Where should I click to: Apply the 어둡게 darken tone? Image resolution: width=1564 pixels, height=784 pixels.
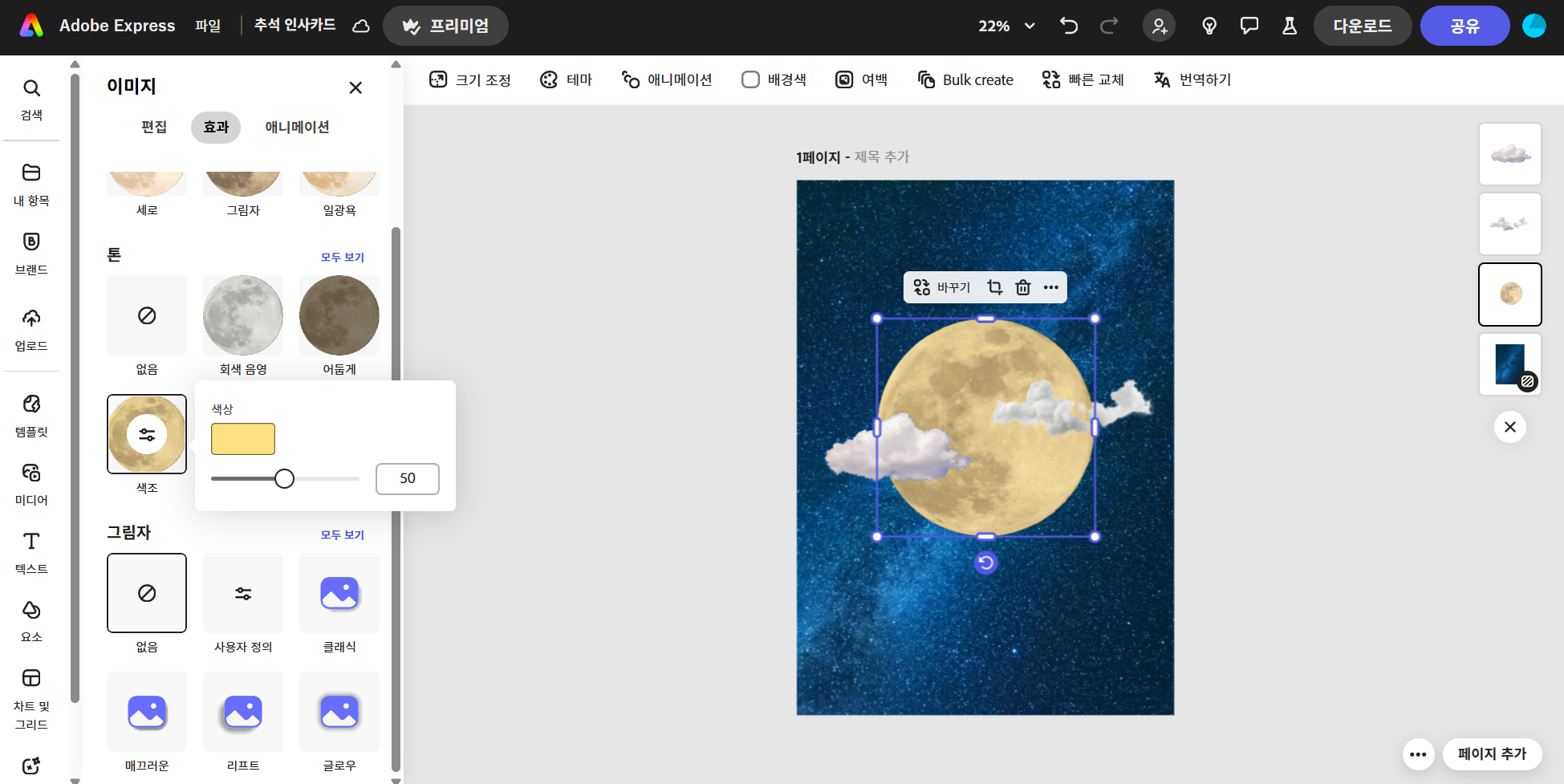(339, 315)
